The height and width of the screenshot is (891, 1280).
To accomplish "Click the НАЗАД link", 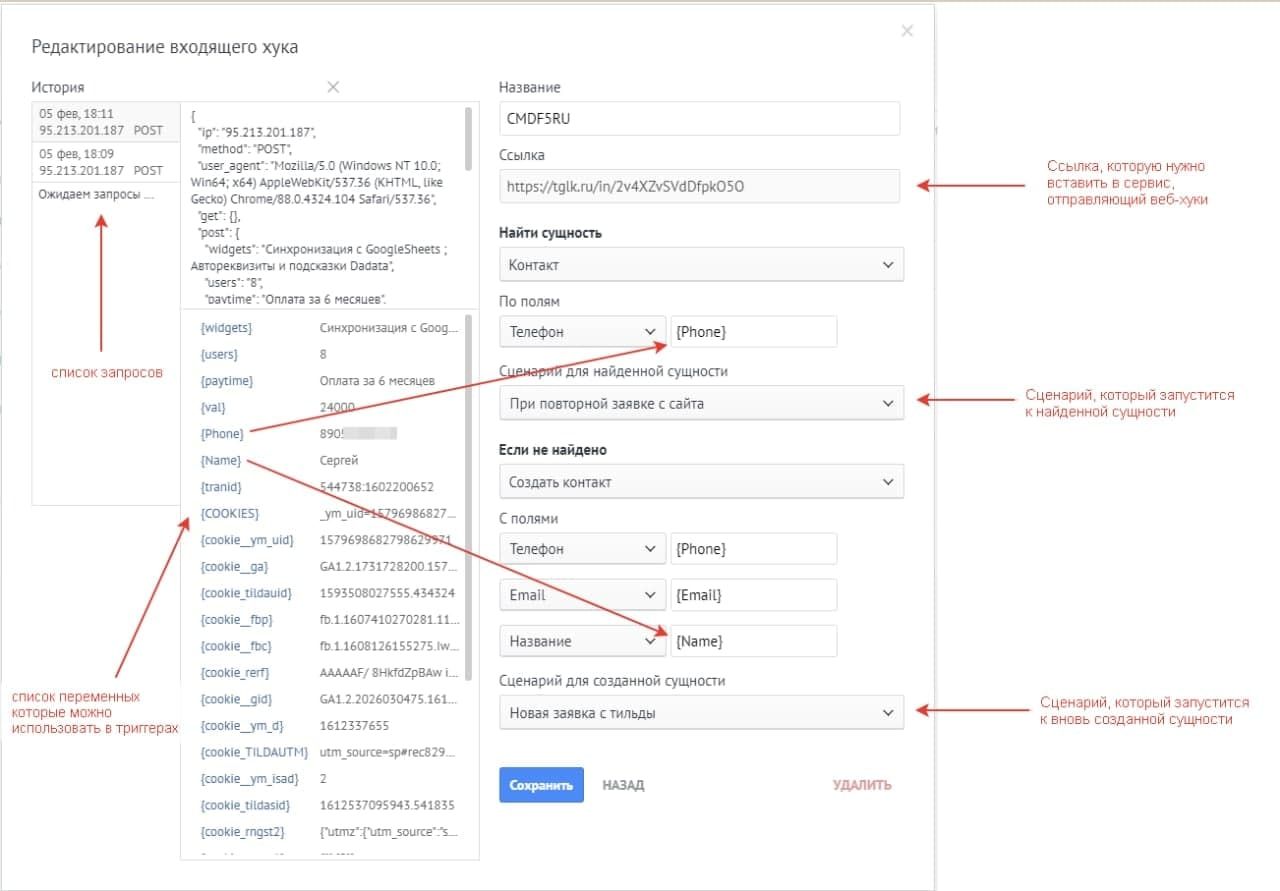I will [623, 785].
